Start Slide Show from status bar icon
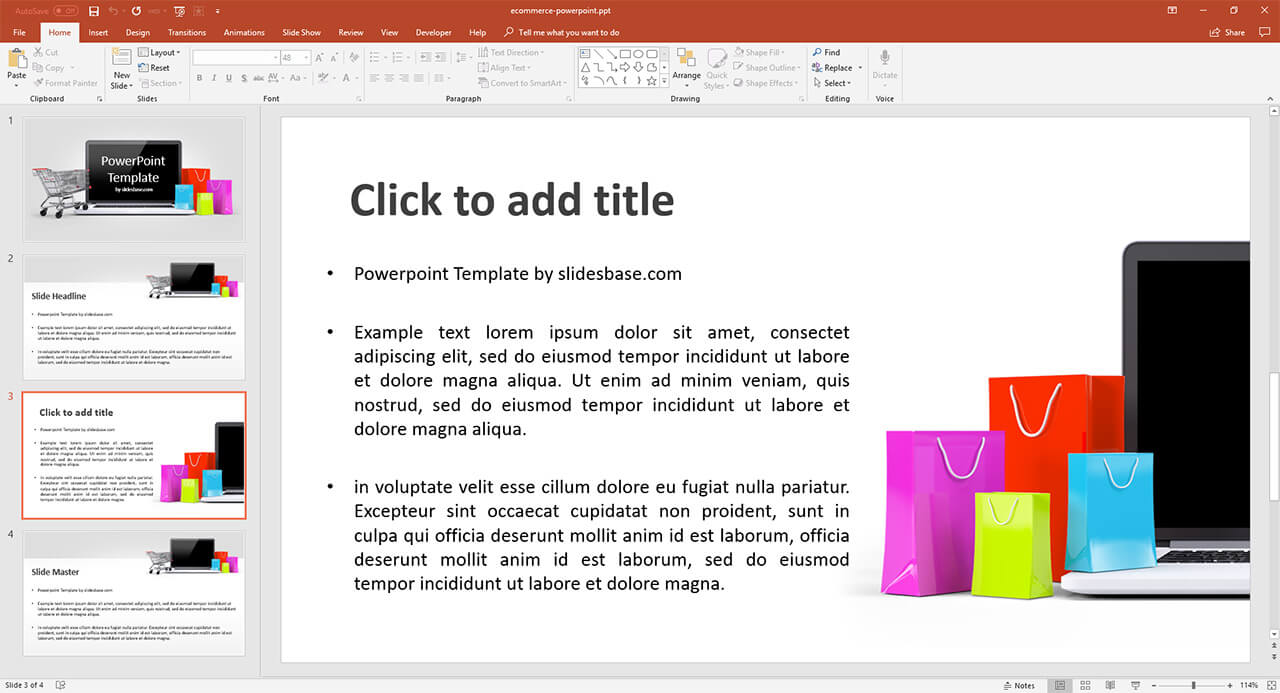 pyautogui.click(x=1135, y=685)
